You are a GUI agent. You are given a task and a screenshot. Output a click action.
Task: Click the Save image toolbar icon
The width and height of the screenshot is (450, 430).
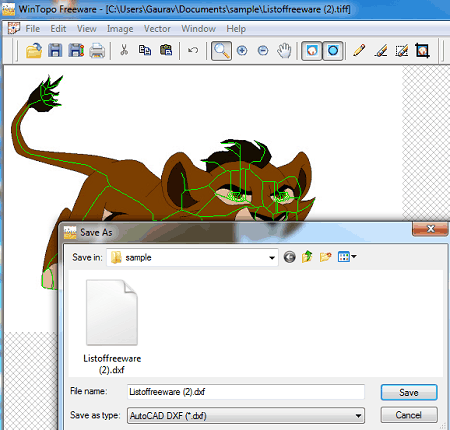(x=55, y=51)
